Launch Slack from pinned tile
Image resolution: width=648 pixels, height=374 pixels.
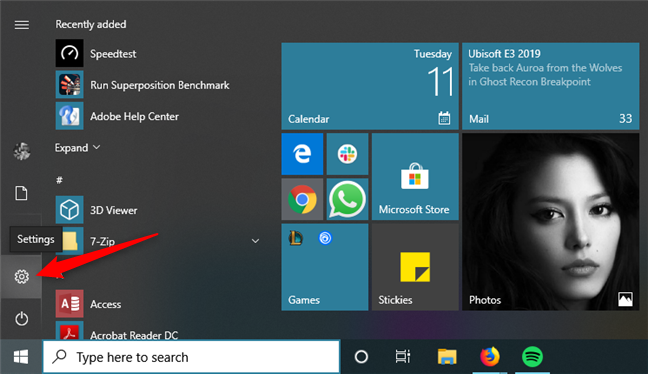point(347,154)
